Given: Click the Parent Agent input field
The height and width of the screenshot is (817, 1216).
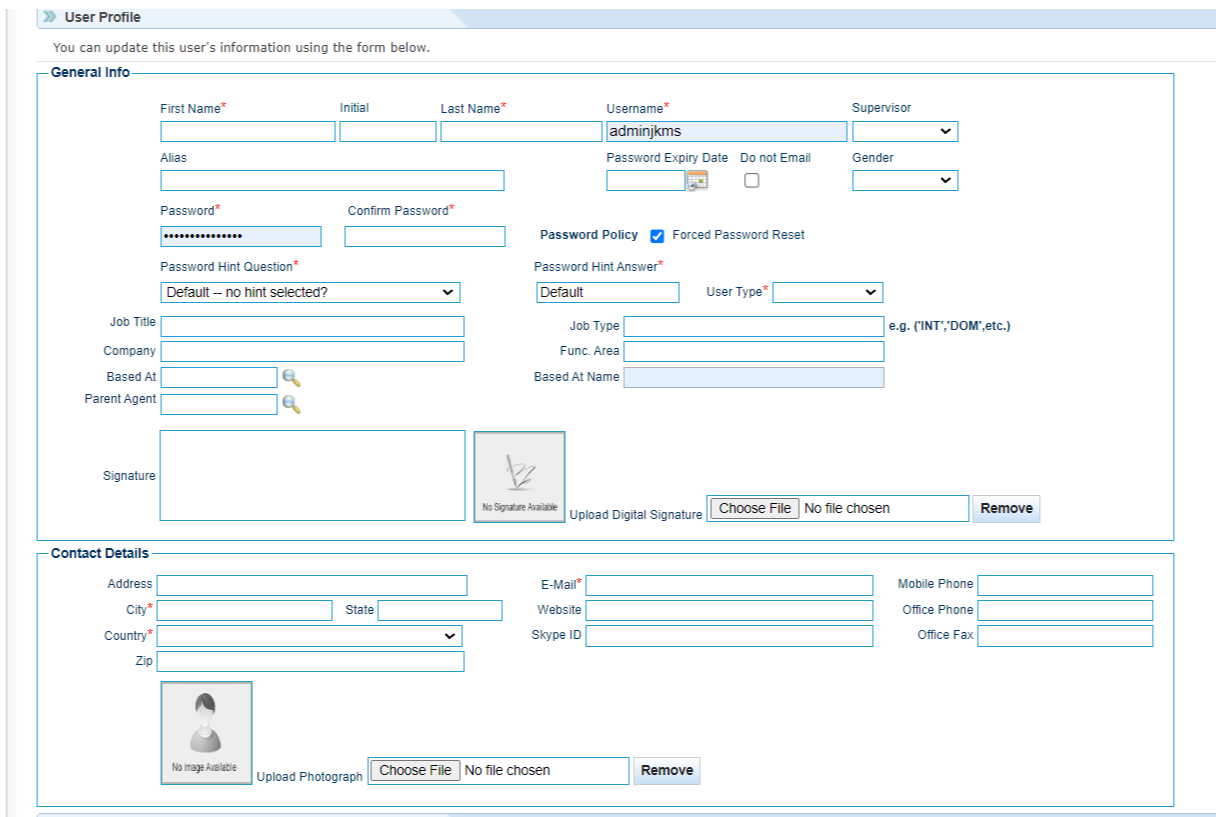Looking at the screenshot, I should 219,404.
